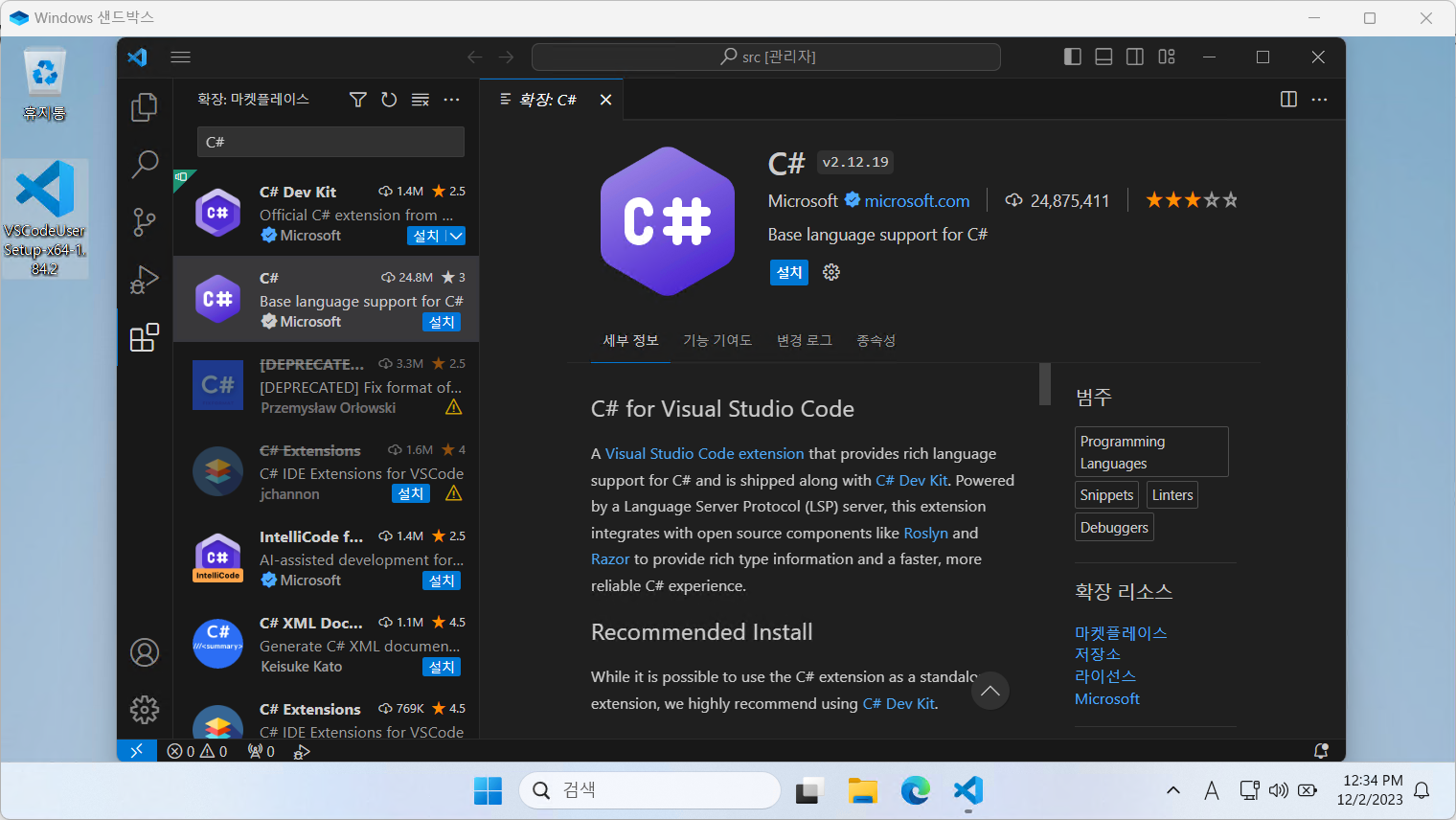Install C# extension from the detail page
Image resolution: width=1456 pixels, height=820 pixels.
789,272
